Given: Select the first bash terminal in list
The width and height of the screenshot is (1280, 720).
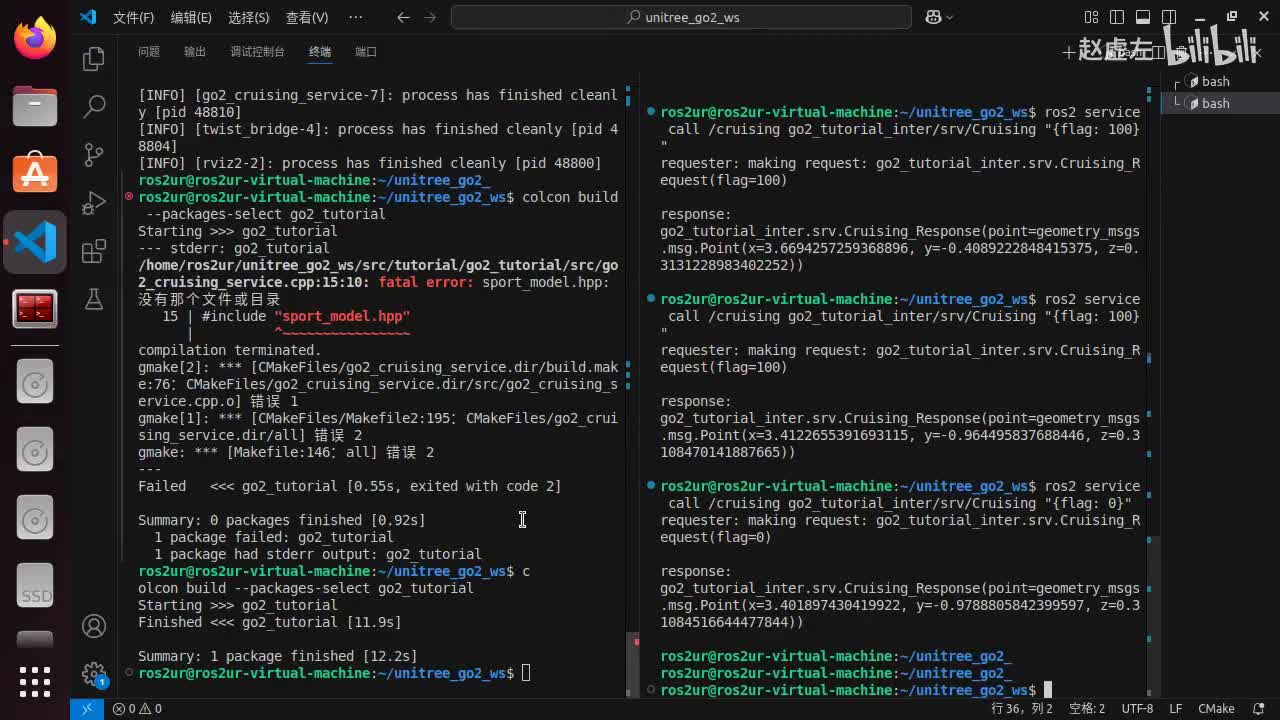Looking at the screenshot, I should click(x=1215, y=82).
